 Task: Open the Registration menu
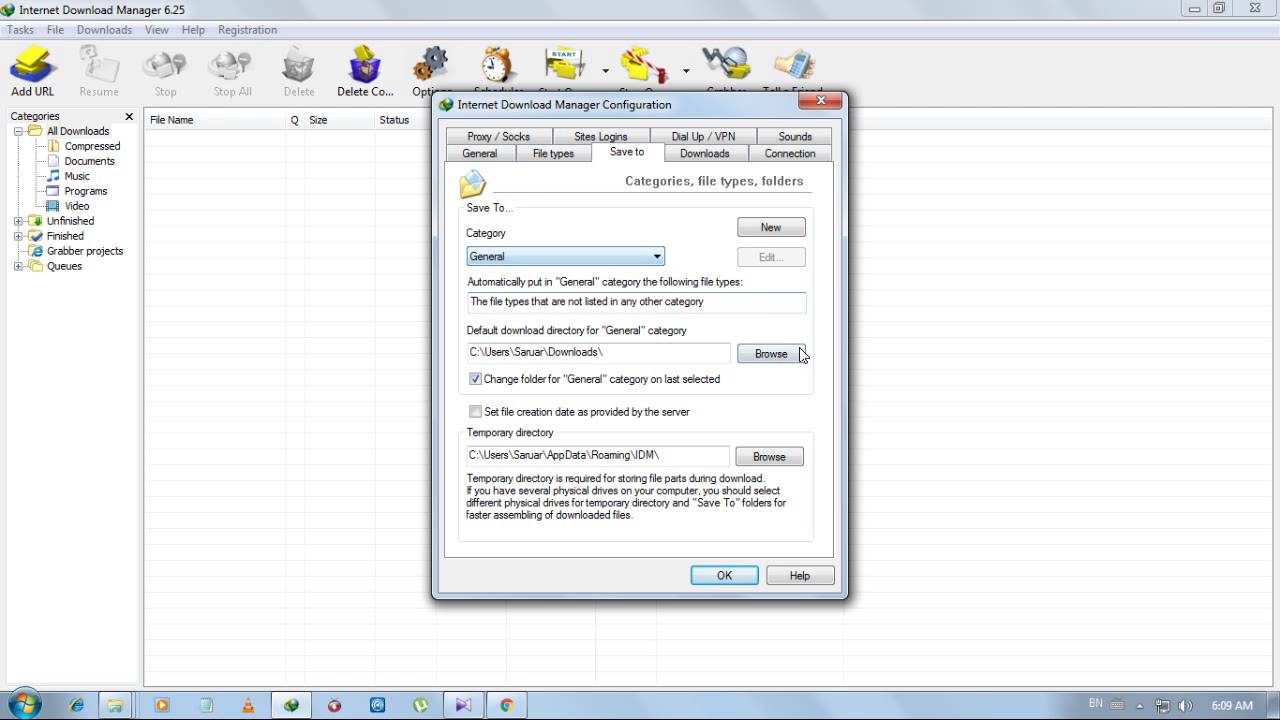click(x=247, y=30)
